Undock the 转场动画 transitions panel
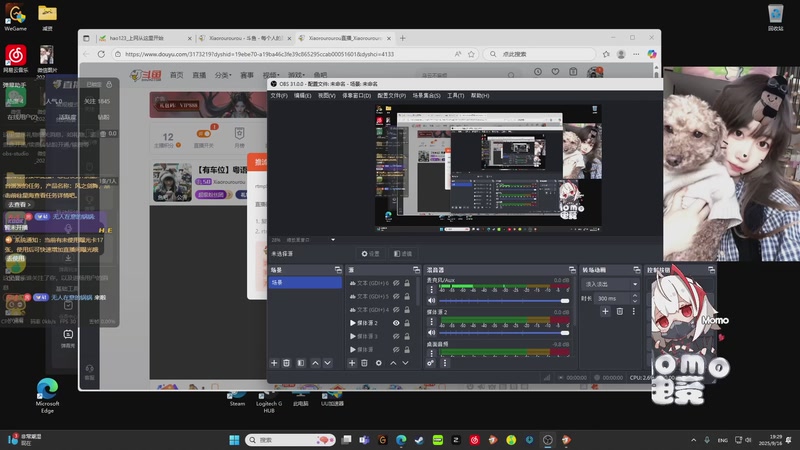Viewport: 800px width, 450px height. pos(637,269)
